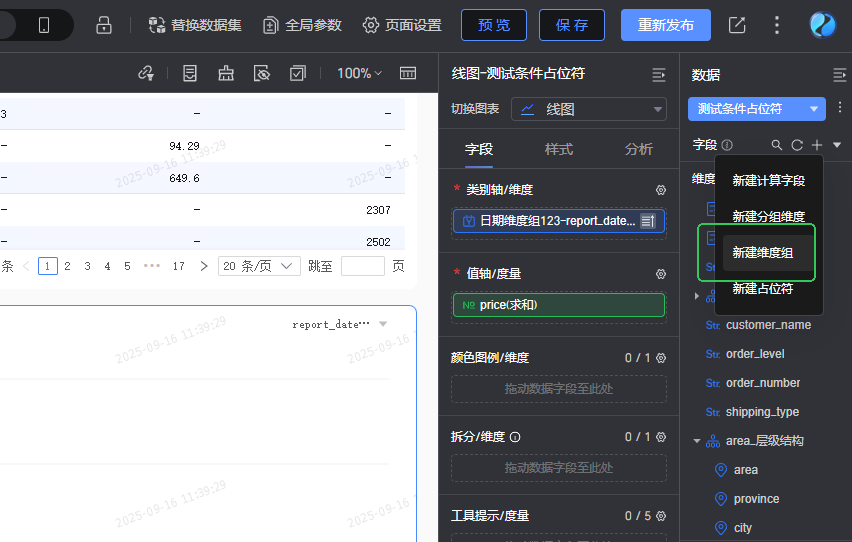Screen dimensions: 852x542
Task: Switch to the 样式 tab
Action: [559, 149]
